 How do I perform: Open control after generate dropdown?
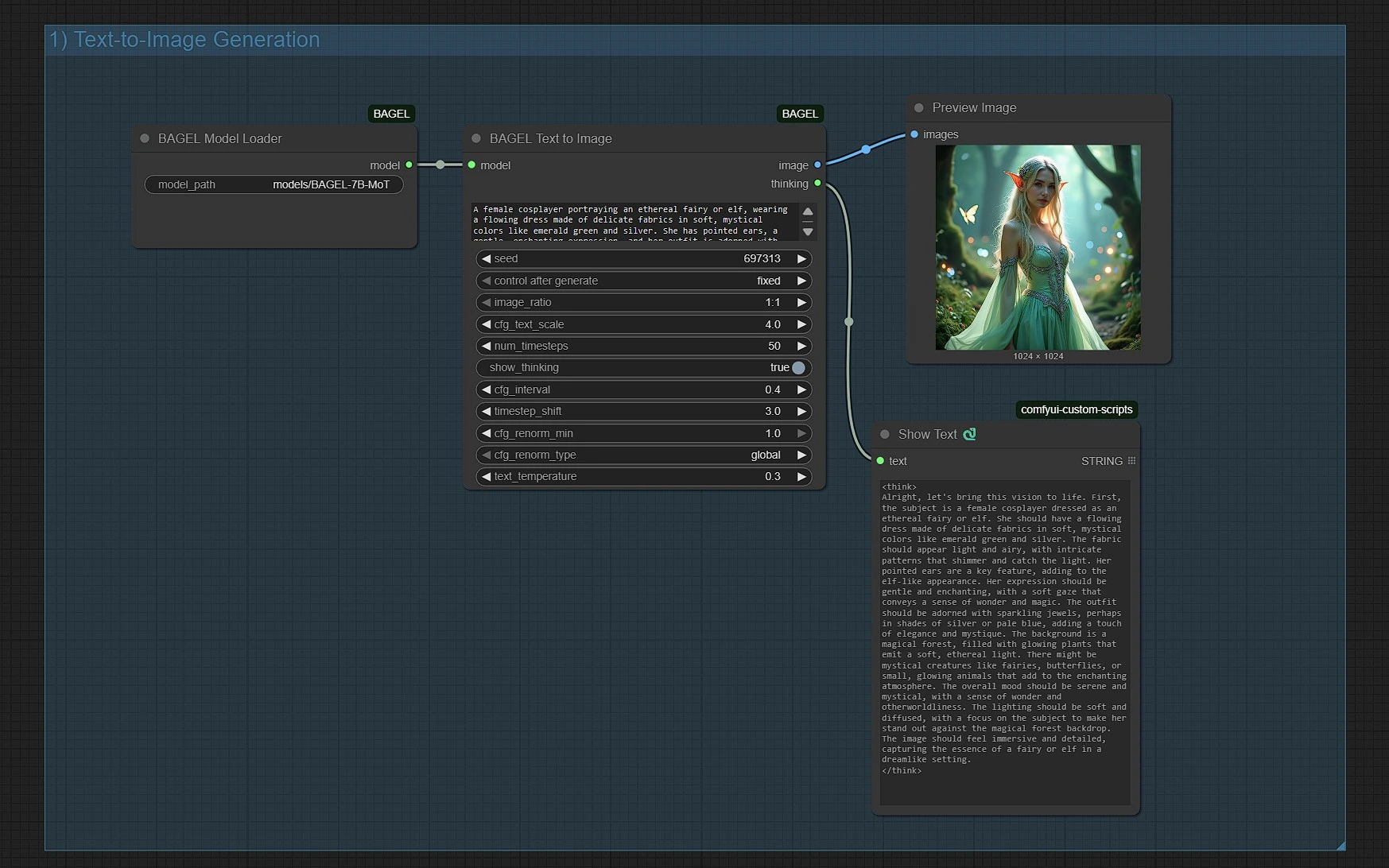[x=643, y=281]
